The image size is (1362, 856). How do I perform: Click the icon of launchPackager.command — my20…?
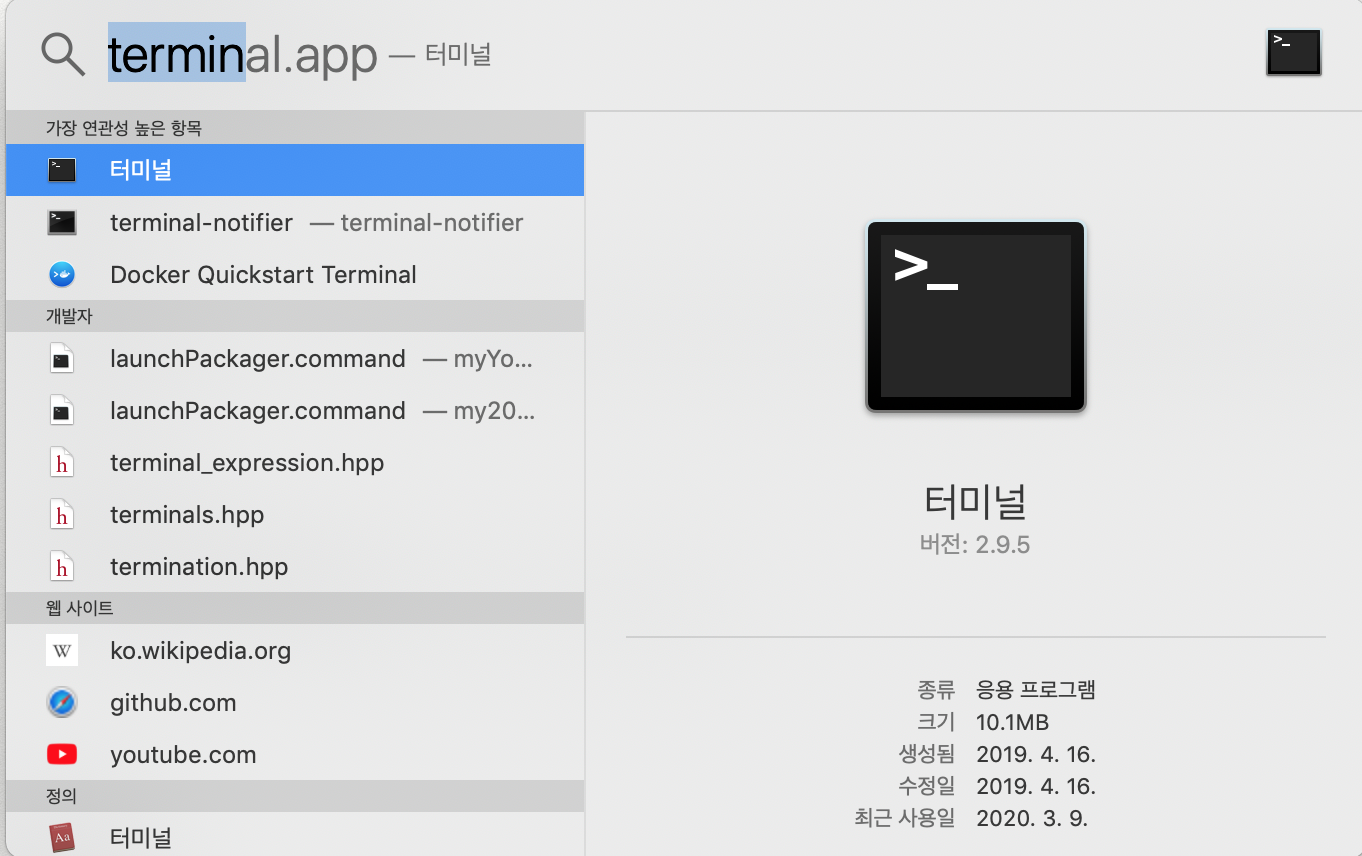[62, 410]
